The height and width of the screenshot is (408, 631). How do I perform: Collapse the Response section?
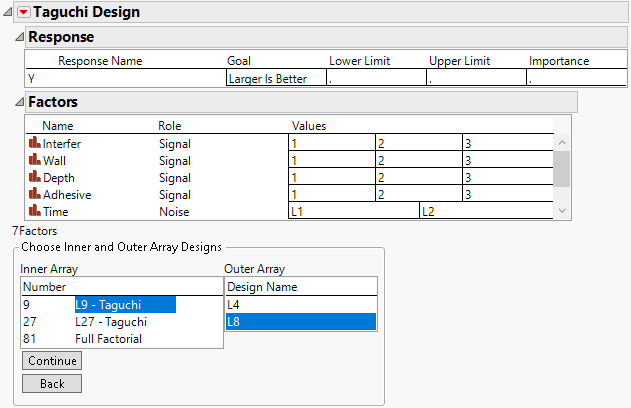click(18, 37)
